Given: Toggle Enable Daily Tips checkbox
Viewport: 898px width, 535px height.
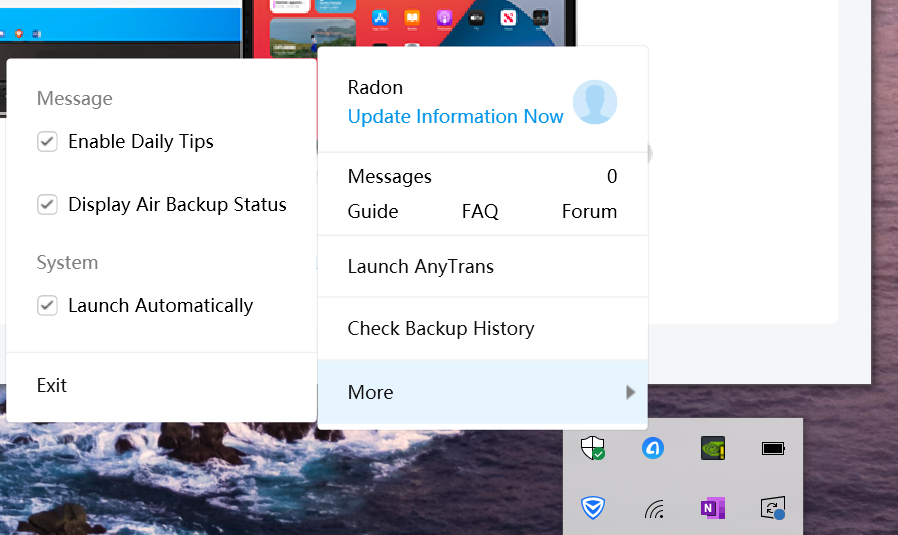Looking at the screenshot, I should pos(47,141).
